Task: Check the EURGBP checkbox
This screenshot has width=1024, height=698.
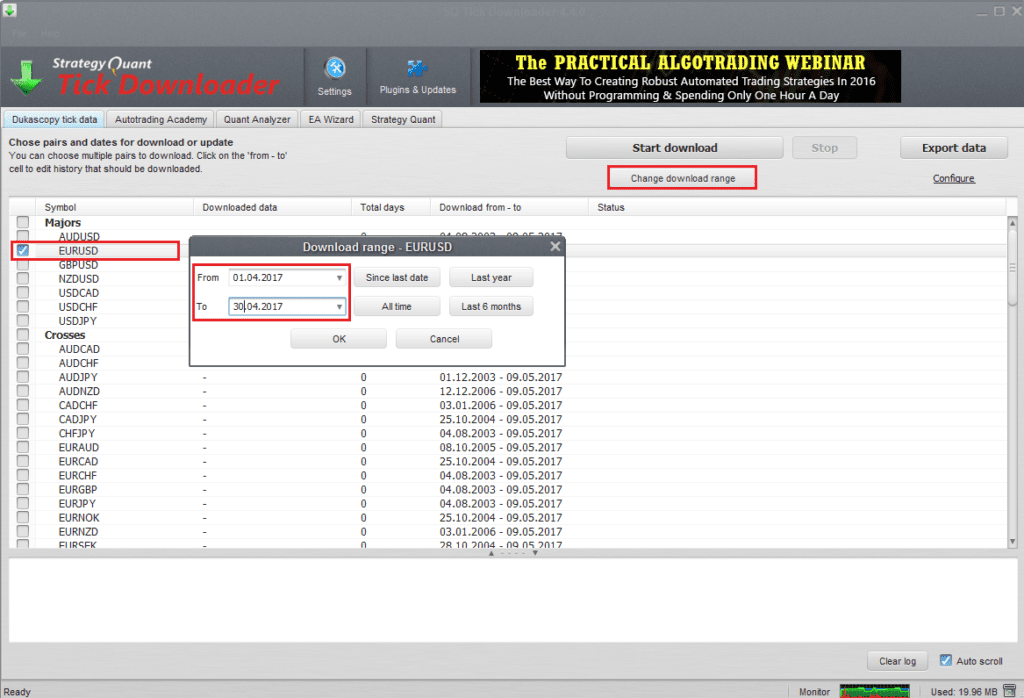Action: [23, 489]
